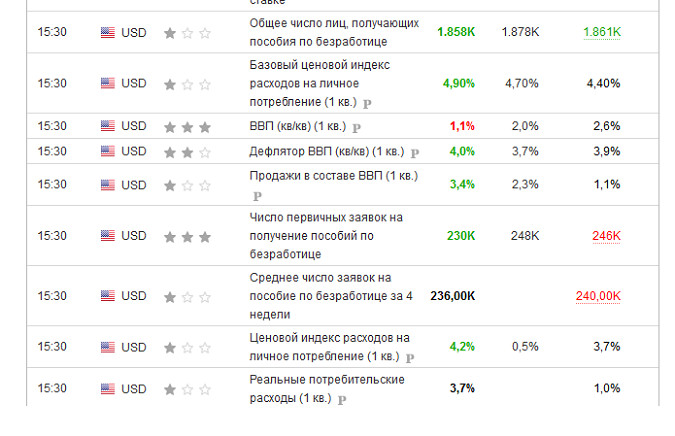675x436 pixels.
Task: Click the preliminary P icon beside ВВП (кв/кв)
Action: tap(357, 128)
